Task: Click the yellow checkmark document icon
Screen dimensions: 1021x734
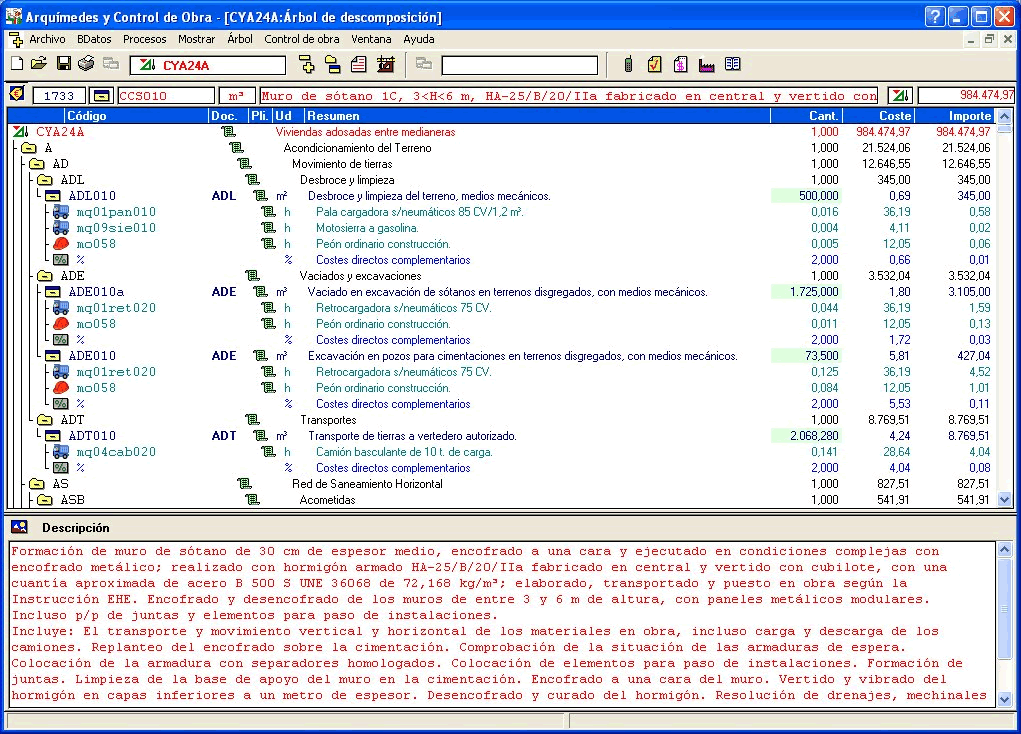Action: (x=654, y=64)
